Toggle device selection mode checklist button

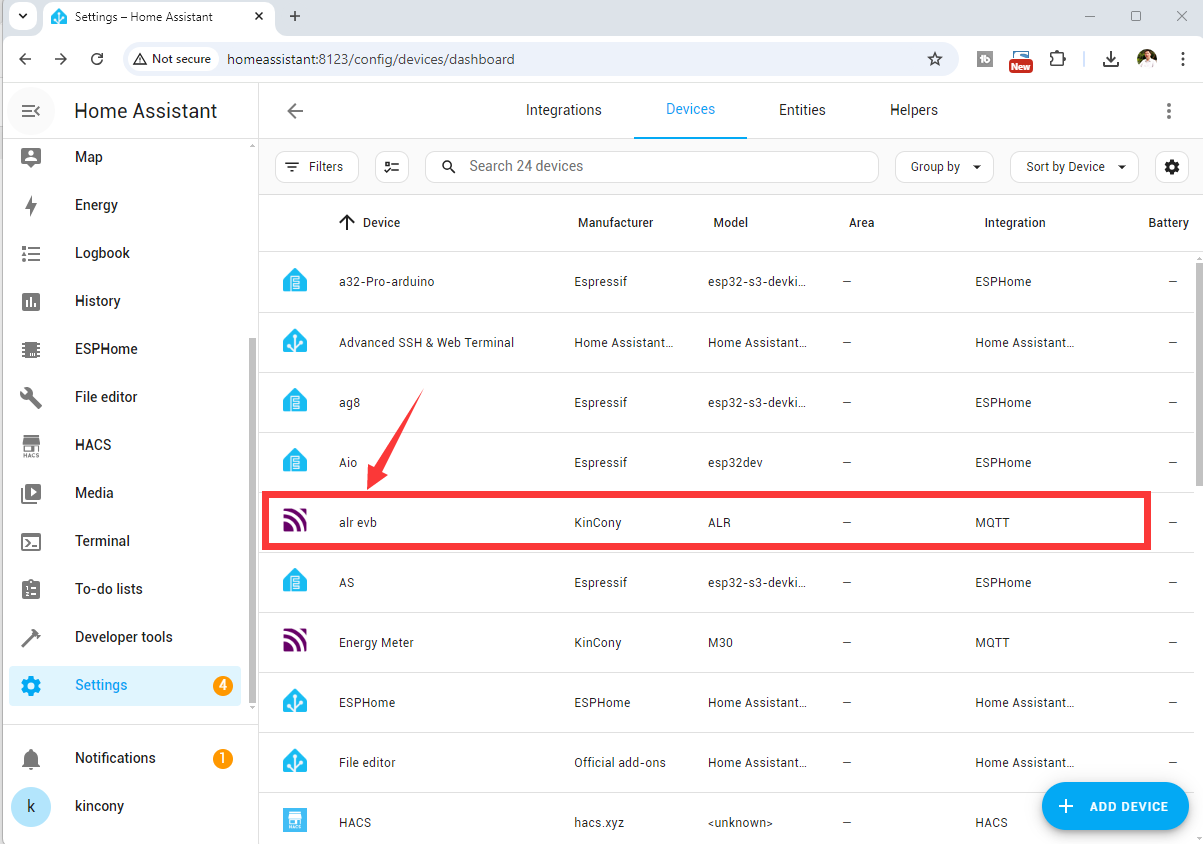392,167
